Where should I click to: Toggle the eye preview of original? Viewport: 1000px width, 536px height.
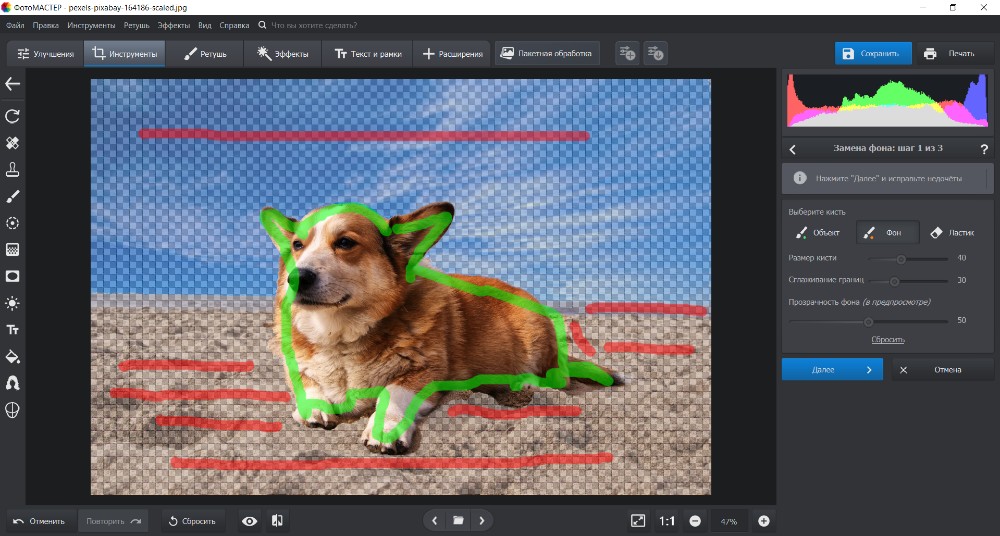250,521
